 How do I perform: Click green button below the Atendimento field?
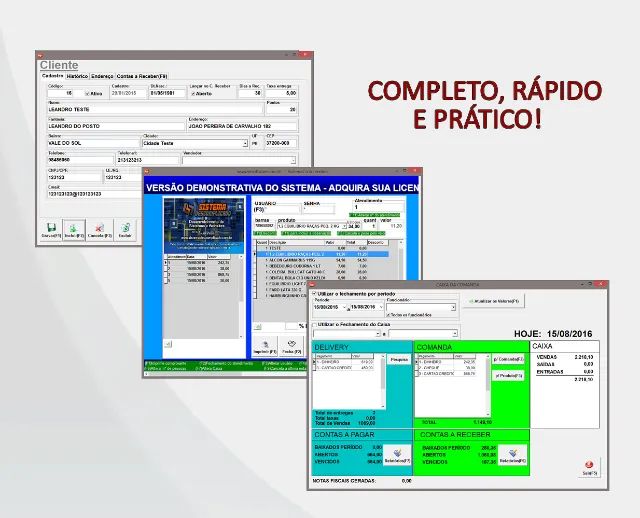pyautogui.click(x=375, y=215)
